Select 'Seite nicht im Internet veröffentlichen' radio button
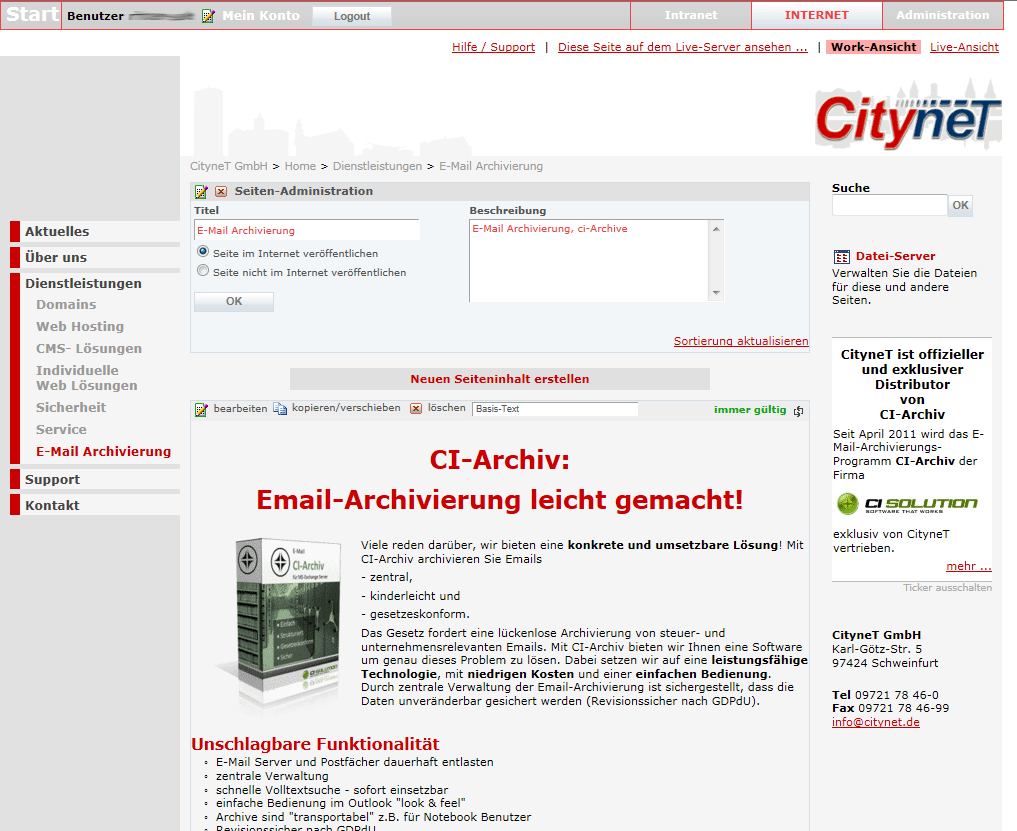 tap(203, 271)
